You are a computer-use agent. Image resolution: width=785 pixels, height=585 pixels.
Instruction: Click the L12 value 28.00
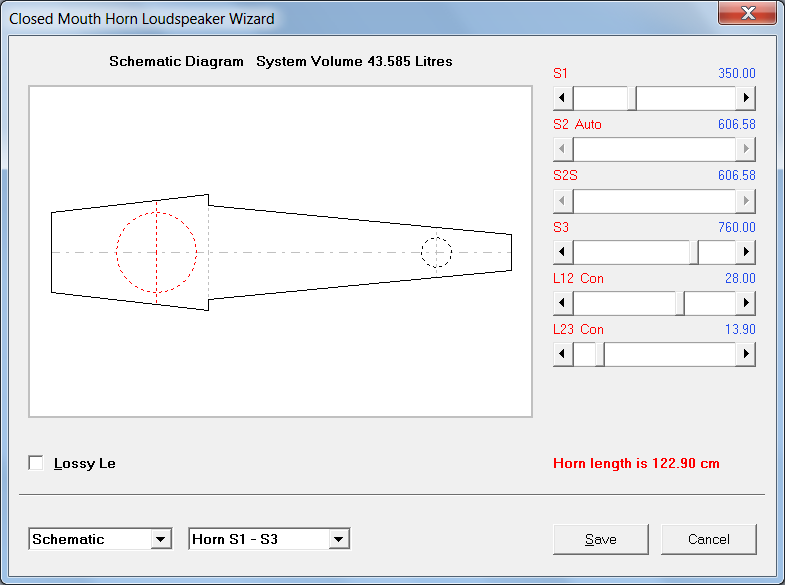pyautogui.click(x=740, y=278)
